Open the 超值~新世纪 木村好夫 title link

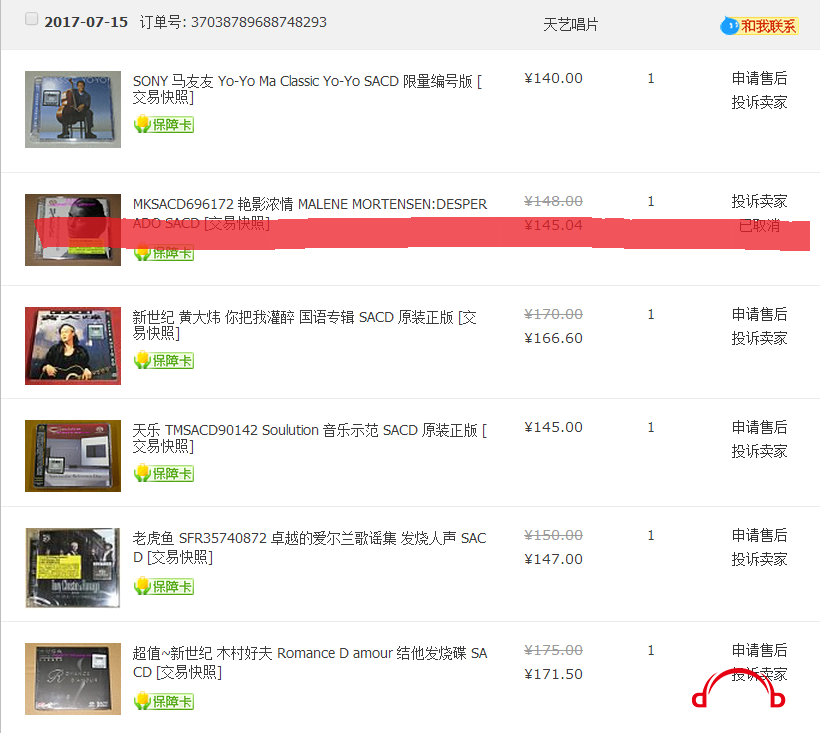pos(310,662)
